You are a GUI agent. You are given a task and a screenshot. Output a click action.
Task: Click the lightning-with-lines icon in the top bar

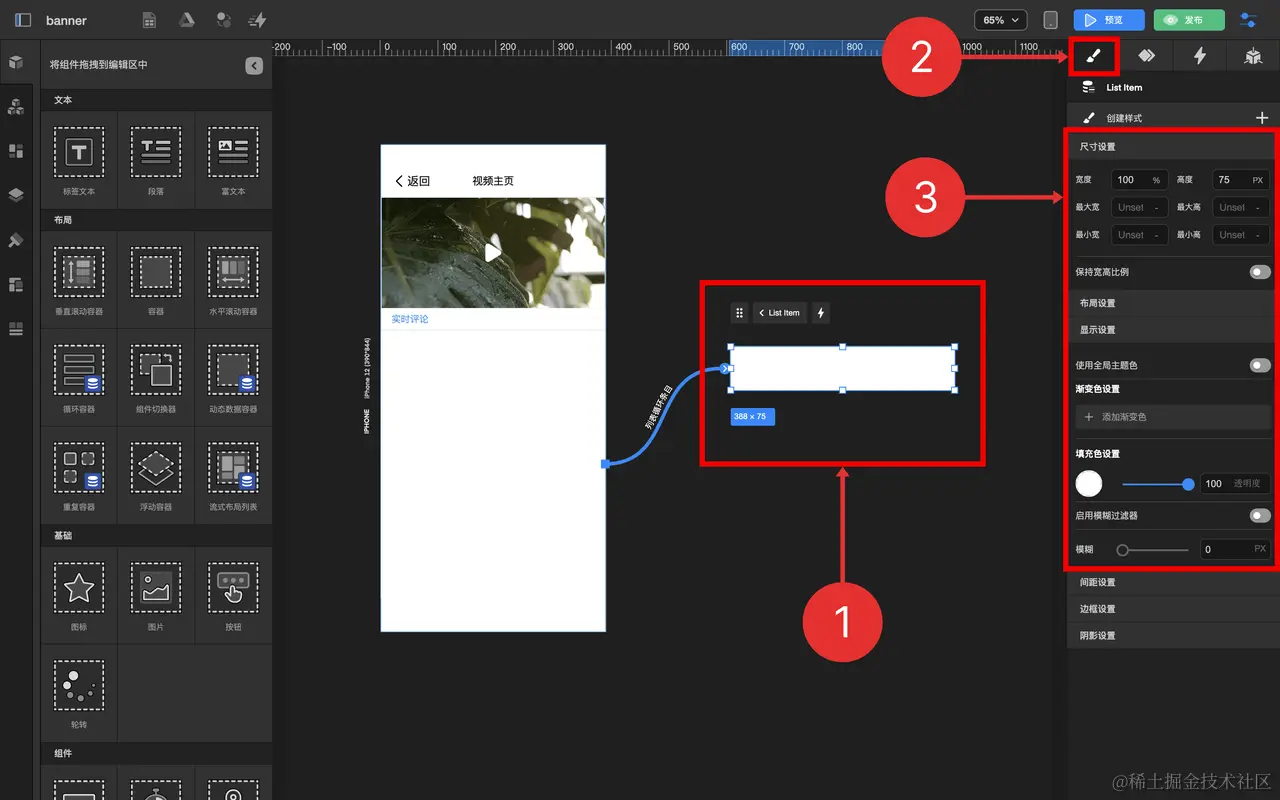[x=257, y=20]
